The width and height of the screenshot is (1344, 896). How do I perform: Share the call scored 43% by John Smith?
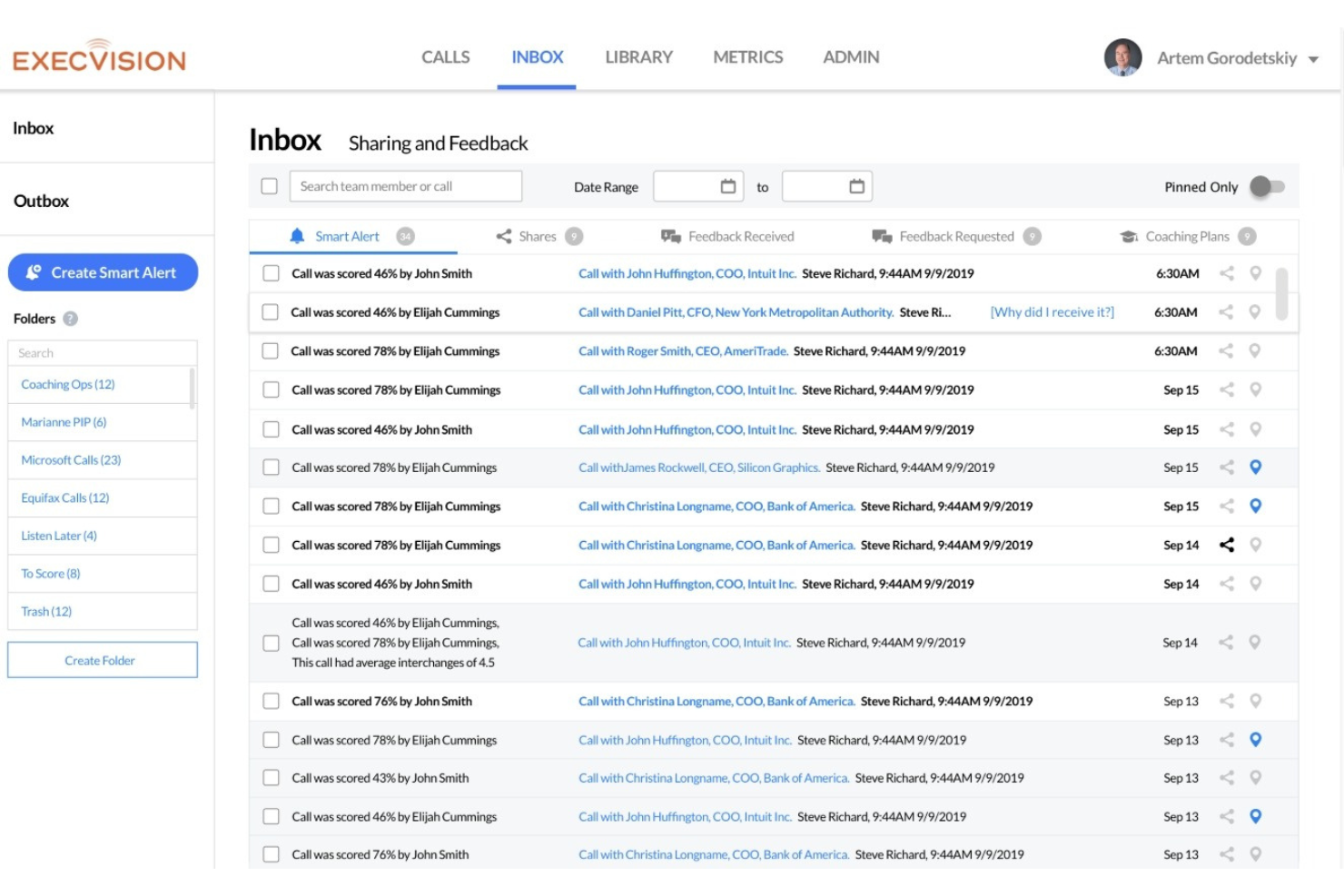[1226, 778]
